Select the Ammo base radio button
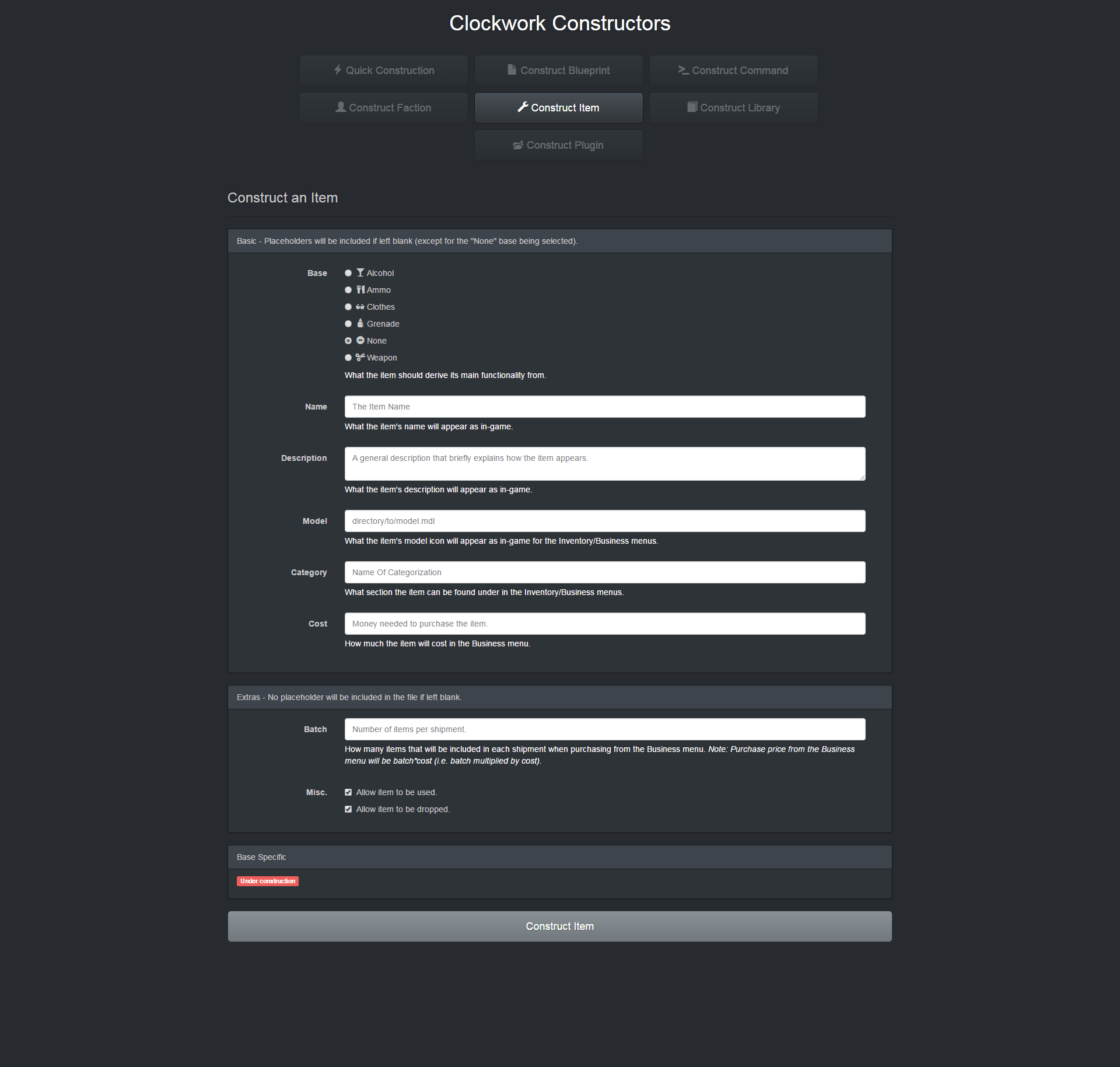This screenshot has height=1067, width=1120. (348, 290)
